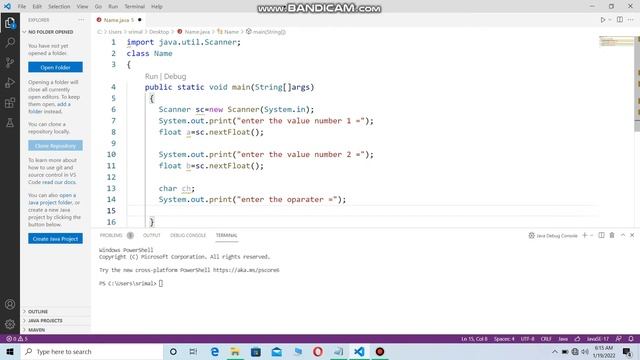This screenshot has width=640, height=360.
Task: Open the Search view icon
Action: [10, 42]
